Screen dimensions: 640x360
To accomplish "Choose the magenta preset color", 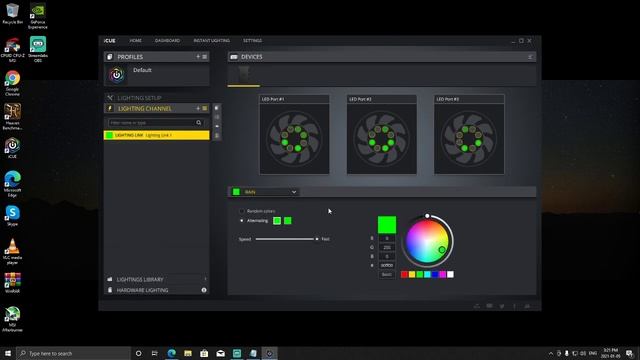I will [443, 274].
